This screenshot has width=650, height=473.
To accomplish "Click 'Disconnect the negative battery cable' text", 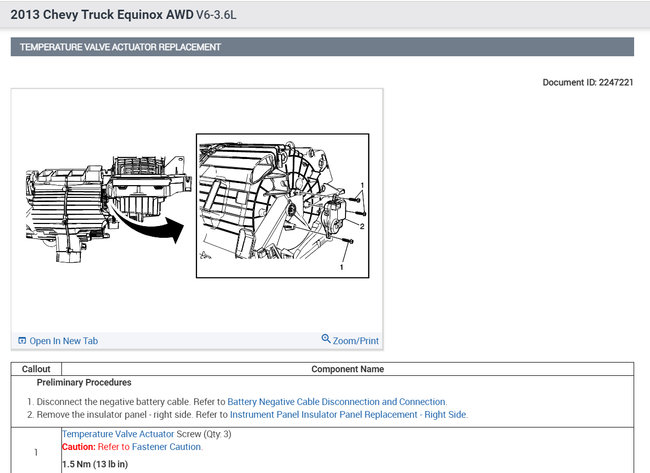I will (x=113, y=402).
